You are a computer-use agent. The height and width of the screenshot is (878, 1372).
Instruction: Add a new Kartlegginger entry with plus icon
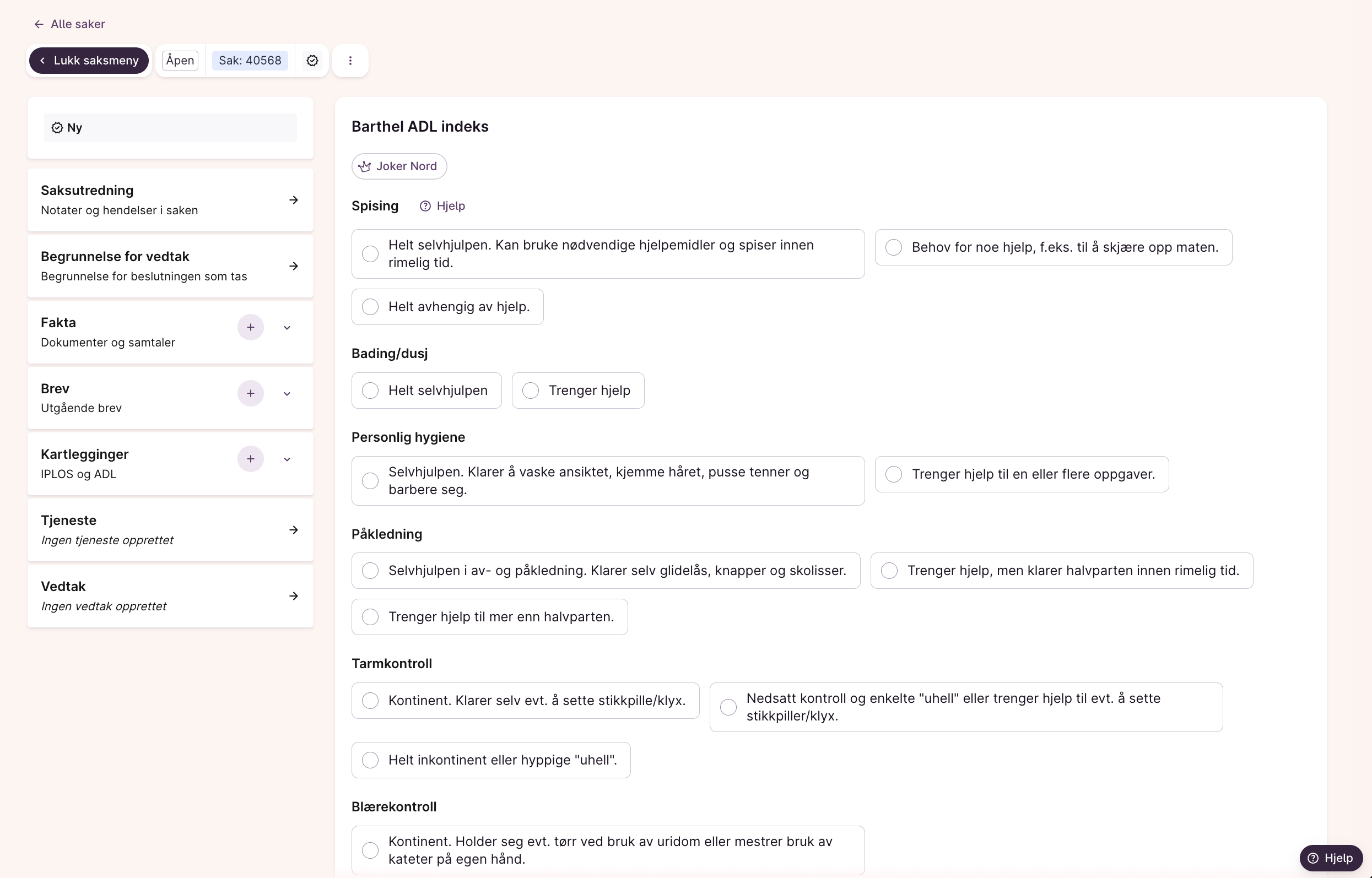tap(250, 459)
